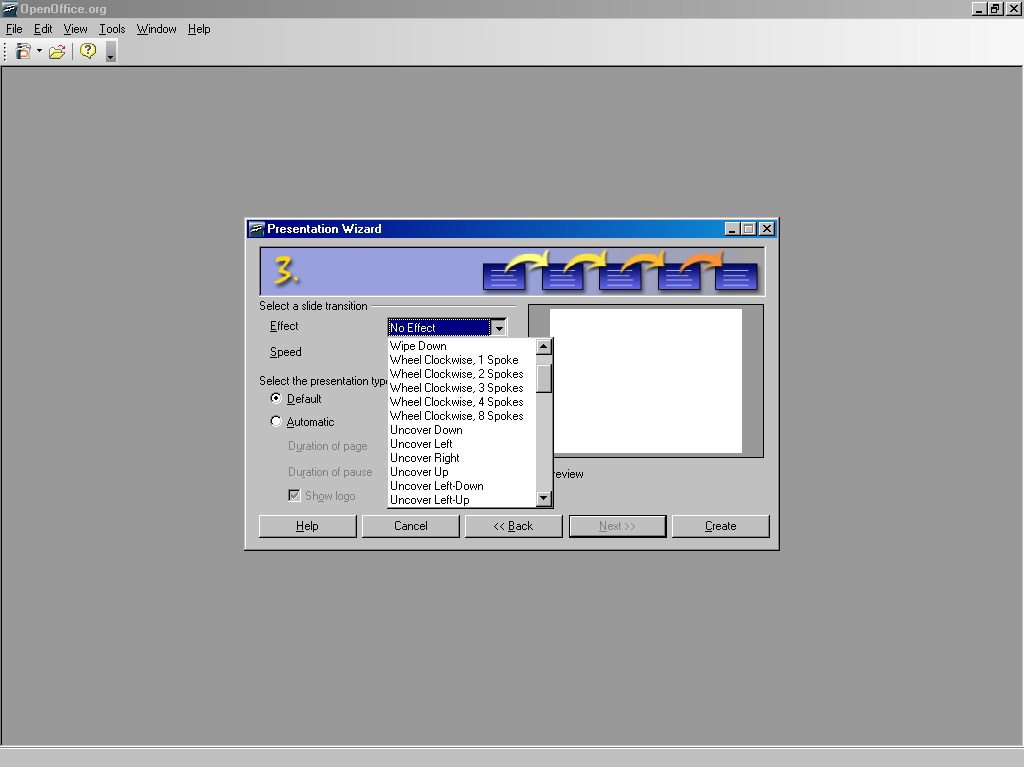Open the New document dropdown arrow
The image size is (1024, 768).
click(x=39, y=51)
